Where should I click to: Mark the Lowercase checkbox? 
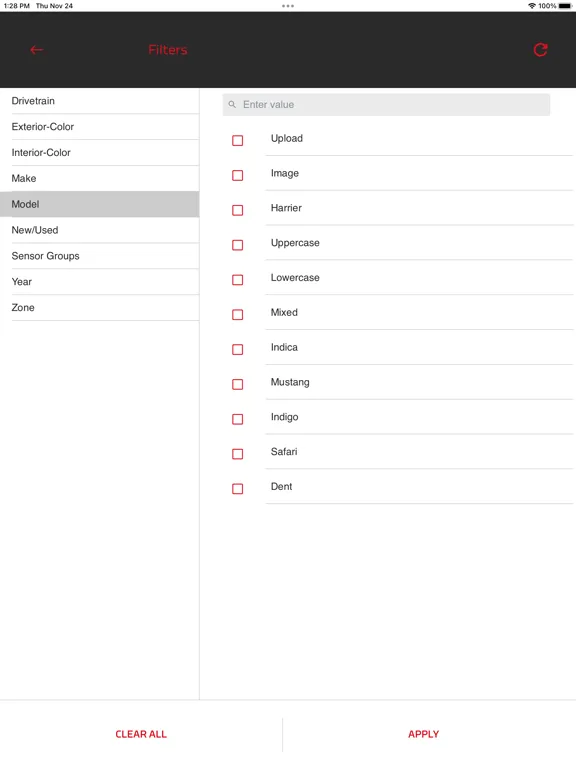tap(238, 280)
